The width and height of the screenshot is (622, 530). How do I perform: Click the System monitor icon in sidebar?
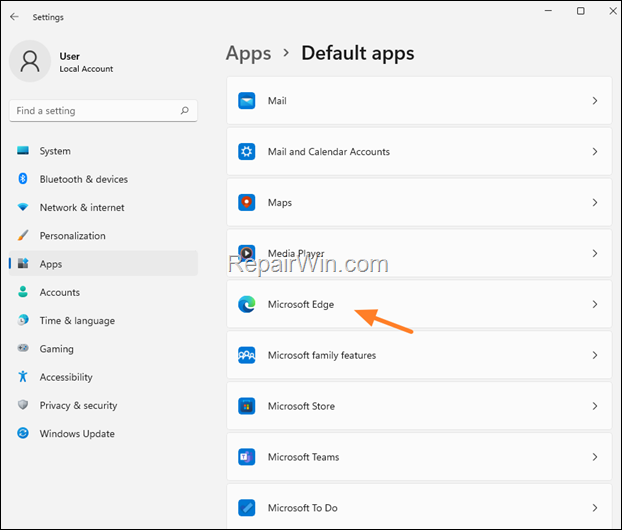23,151
